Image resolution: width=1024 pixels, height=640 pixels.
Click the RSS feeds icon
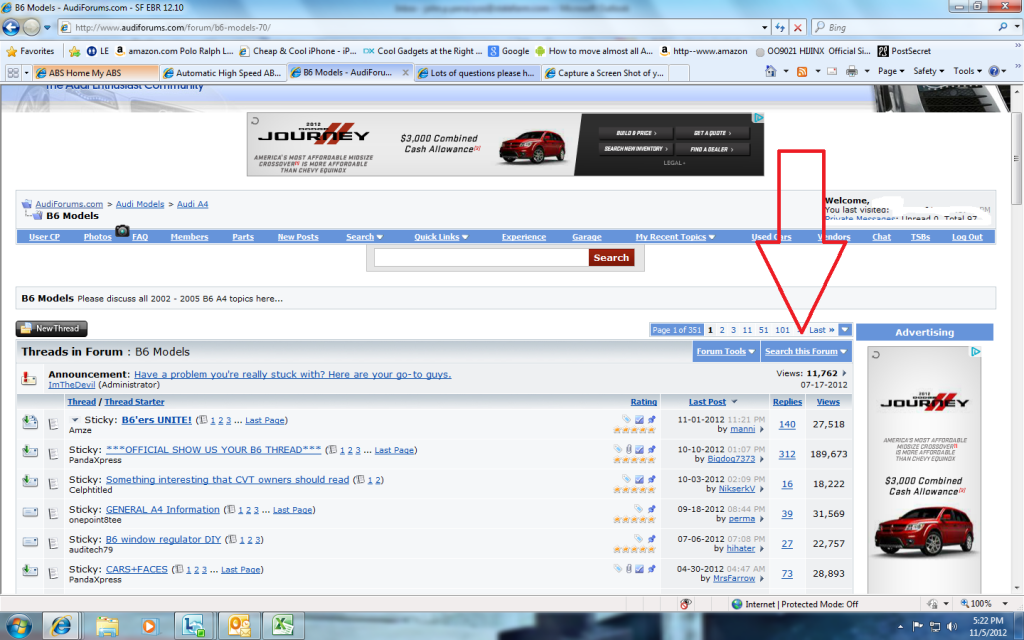coord(802,71)
